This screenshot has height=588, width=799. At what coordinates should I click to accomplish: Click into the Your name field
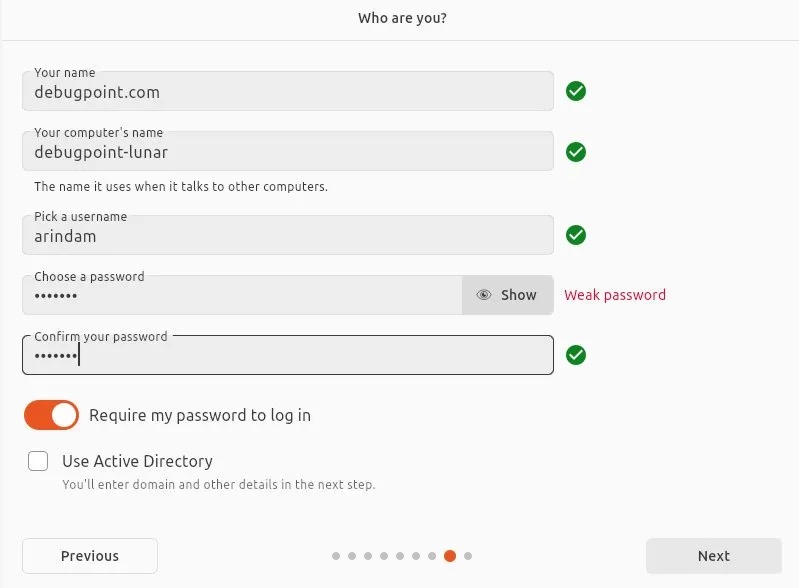click(288, 92)
